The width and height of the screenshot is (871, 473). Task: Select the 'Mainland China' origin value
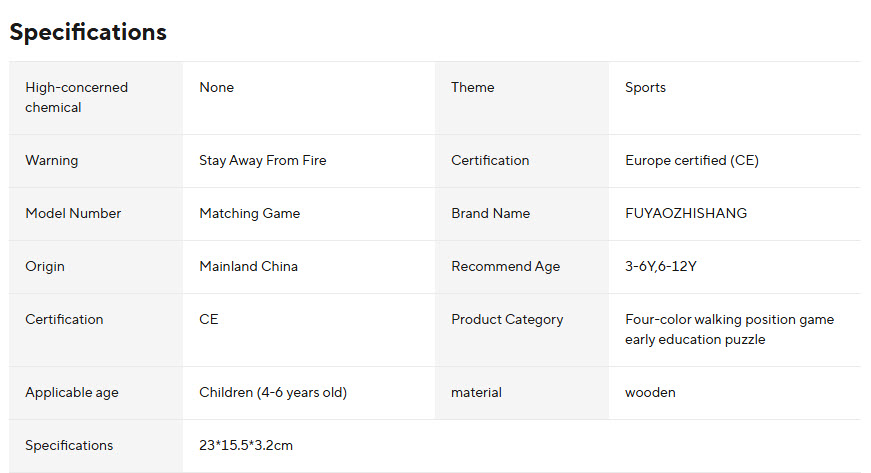(248, 266)
